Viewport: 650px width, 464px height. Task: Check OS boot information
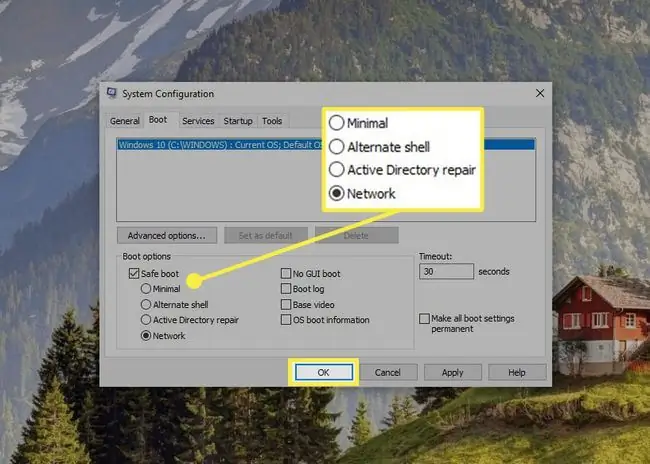[286, 320]
